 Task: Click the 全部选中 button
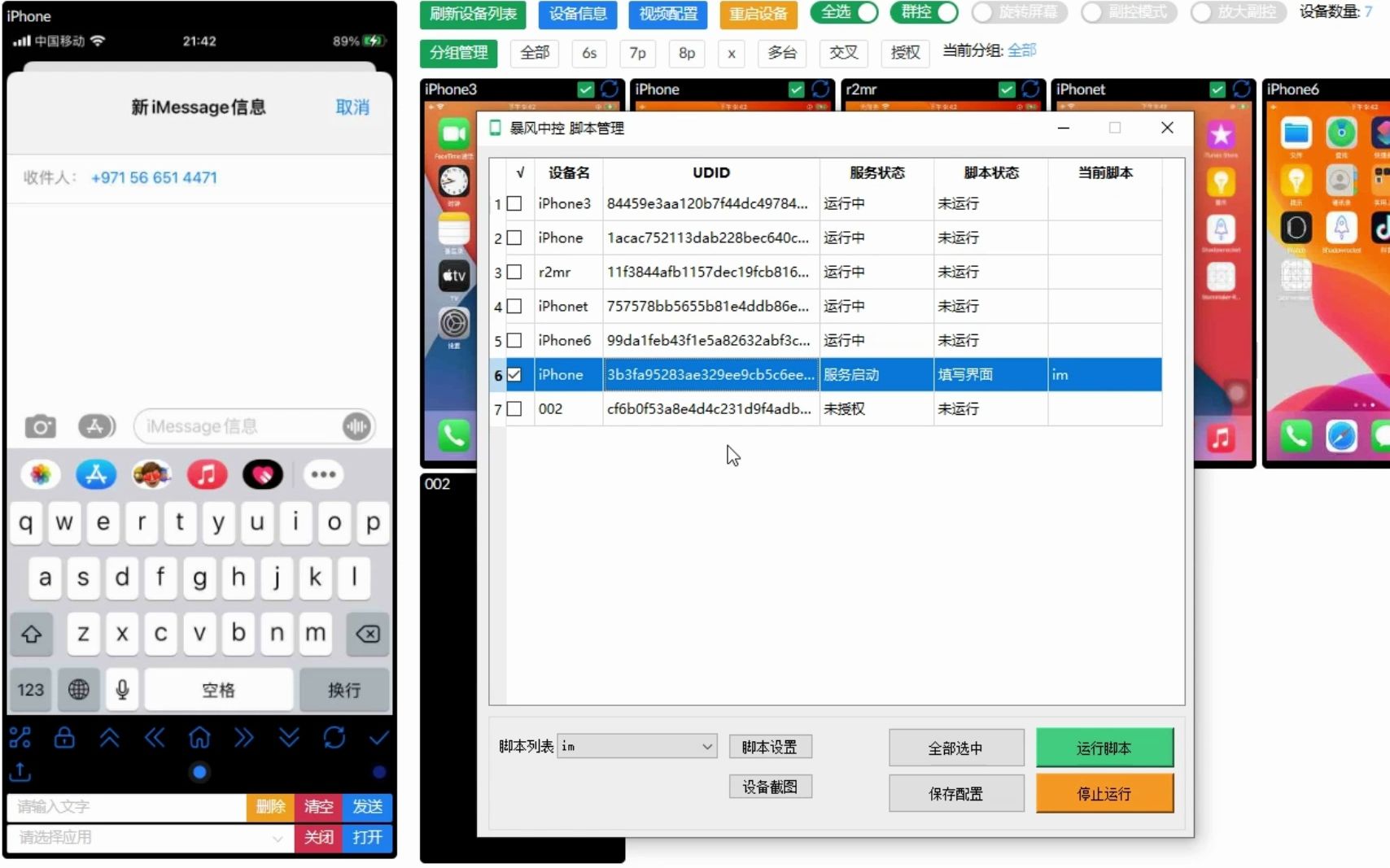[x=956, y=748]
